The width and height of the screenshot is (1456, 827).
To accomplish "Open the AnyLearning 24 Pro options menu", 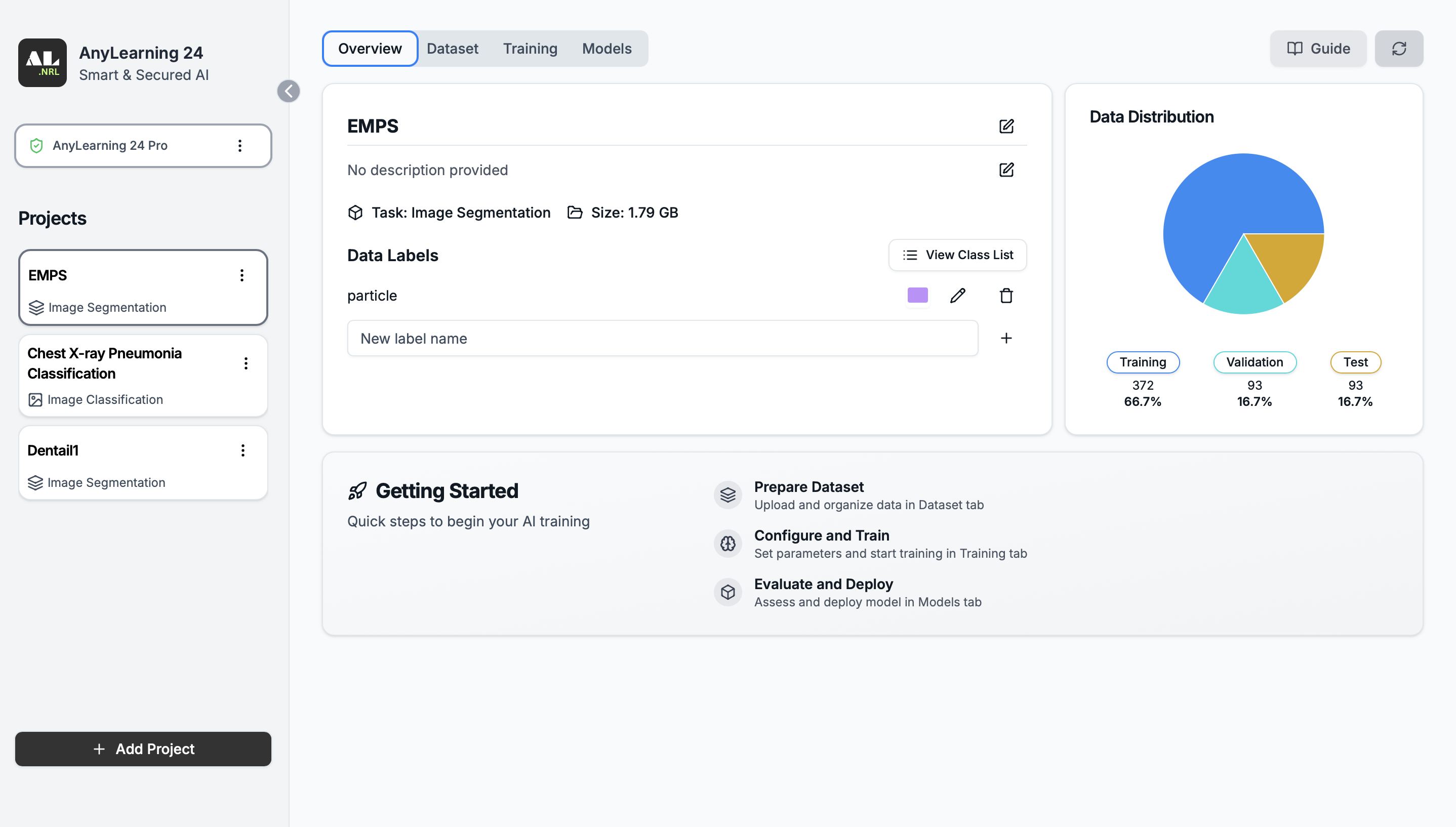I will pos(240,145).
